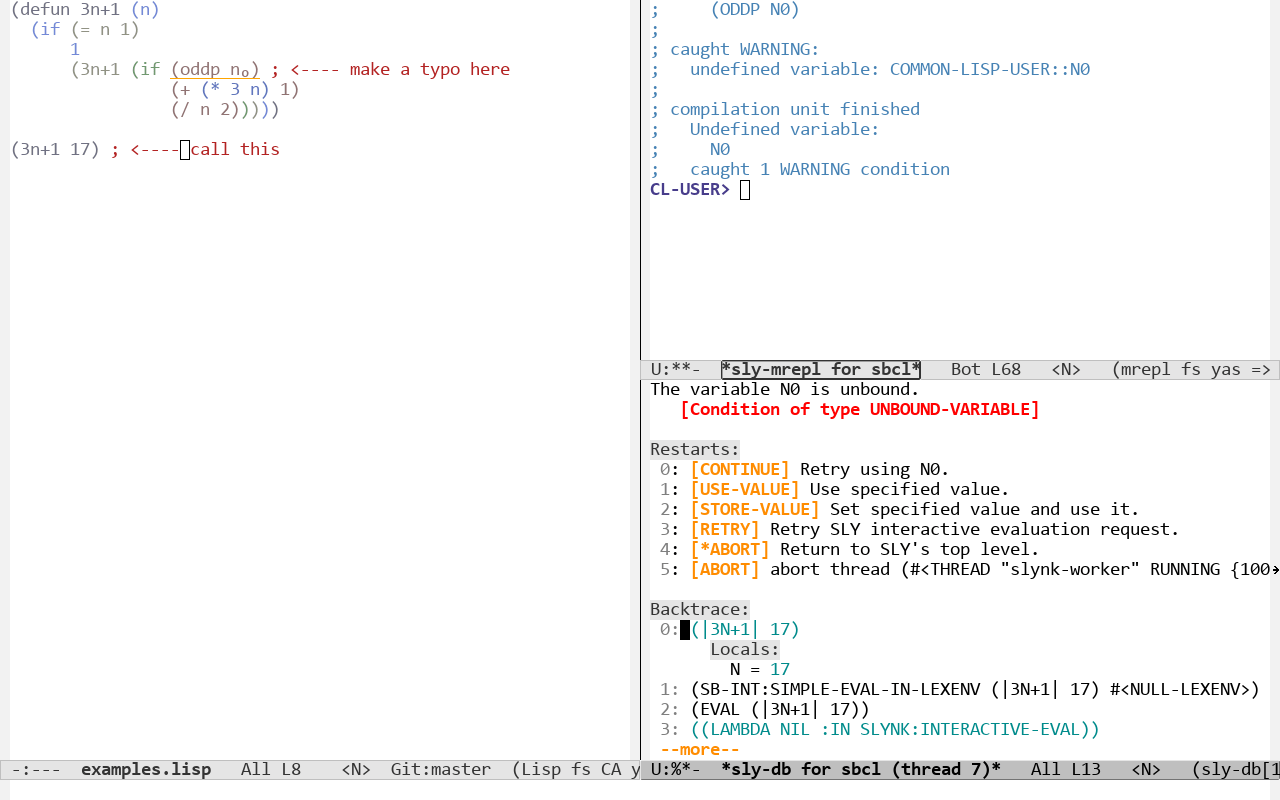Click the Bot L68 position indicator
Viewport: 1280px width, 800px height.
pyautogui.click(x=985, y=369)
